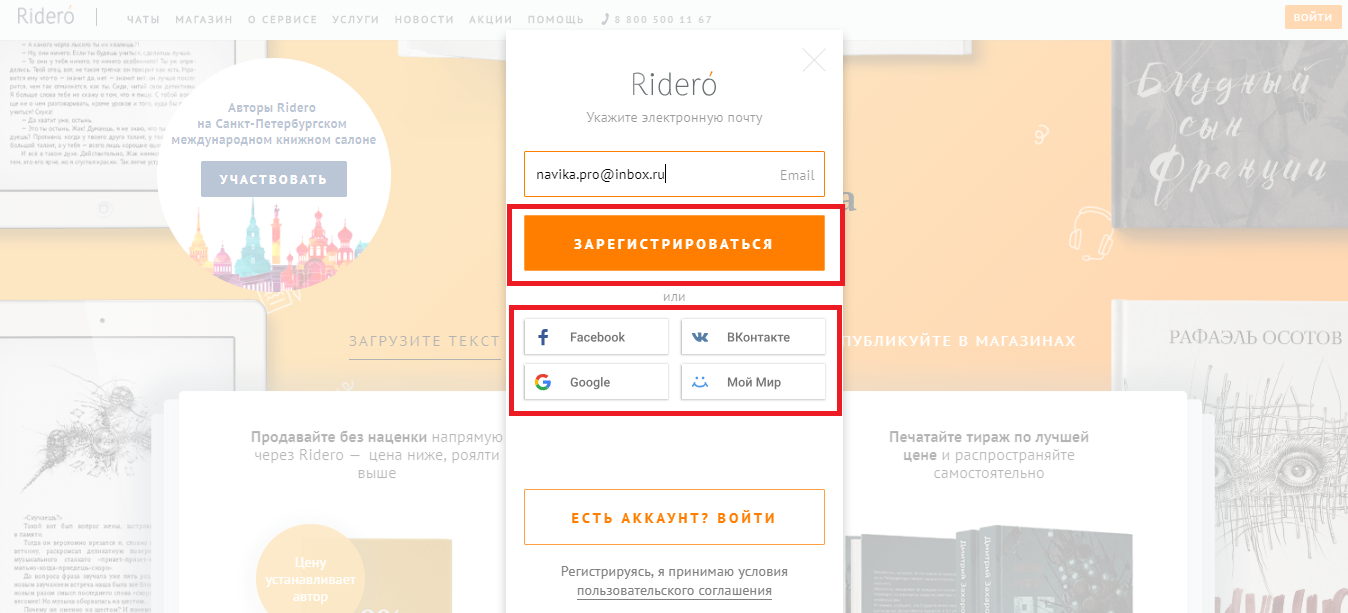Click Есть аккаунт? Войти button

[674, 517]
